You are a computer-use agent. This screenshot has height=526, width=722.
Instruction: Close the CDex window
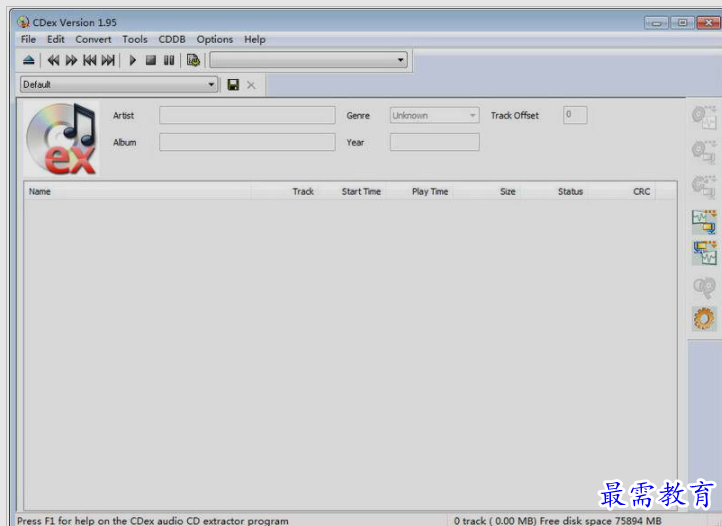coord(709,23)
